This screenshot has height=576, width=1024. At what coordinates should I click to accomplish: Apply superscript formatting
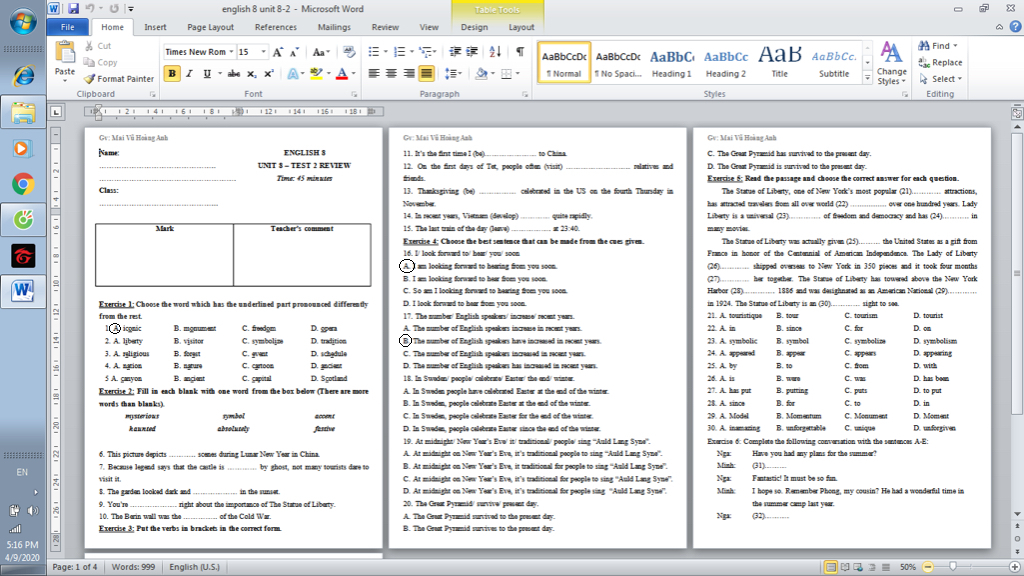(268, 74)
